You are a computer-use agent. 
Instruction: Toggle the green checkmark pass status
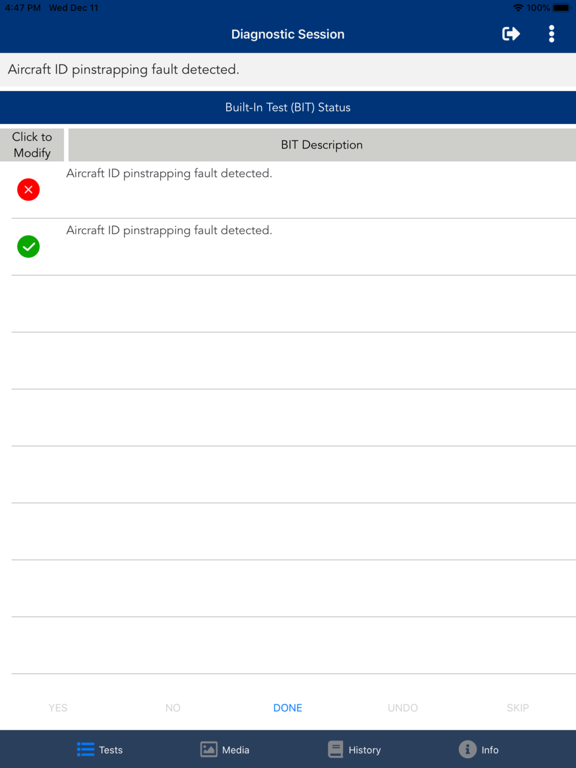click(28, 246)
